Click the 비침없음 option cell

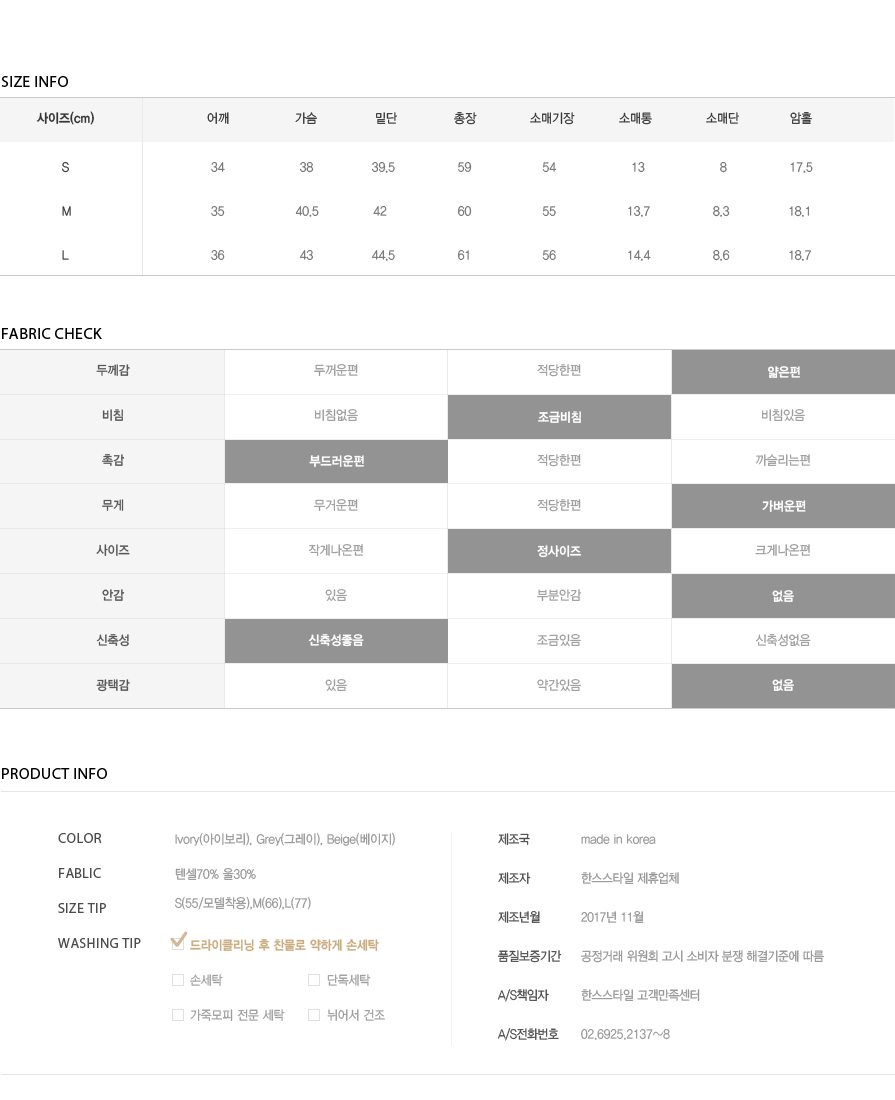pyautogui.click(x=336, y=415)
